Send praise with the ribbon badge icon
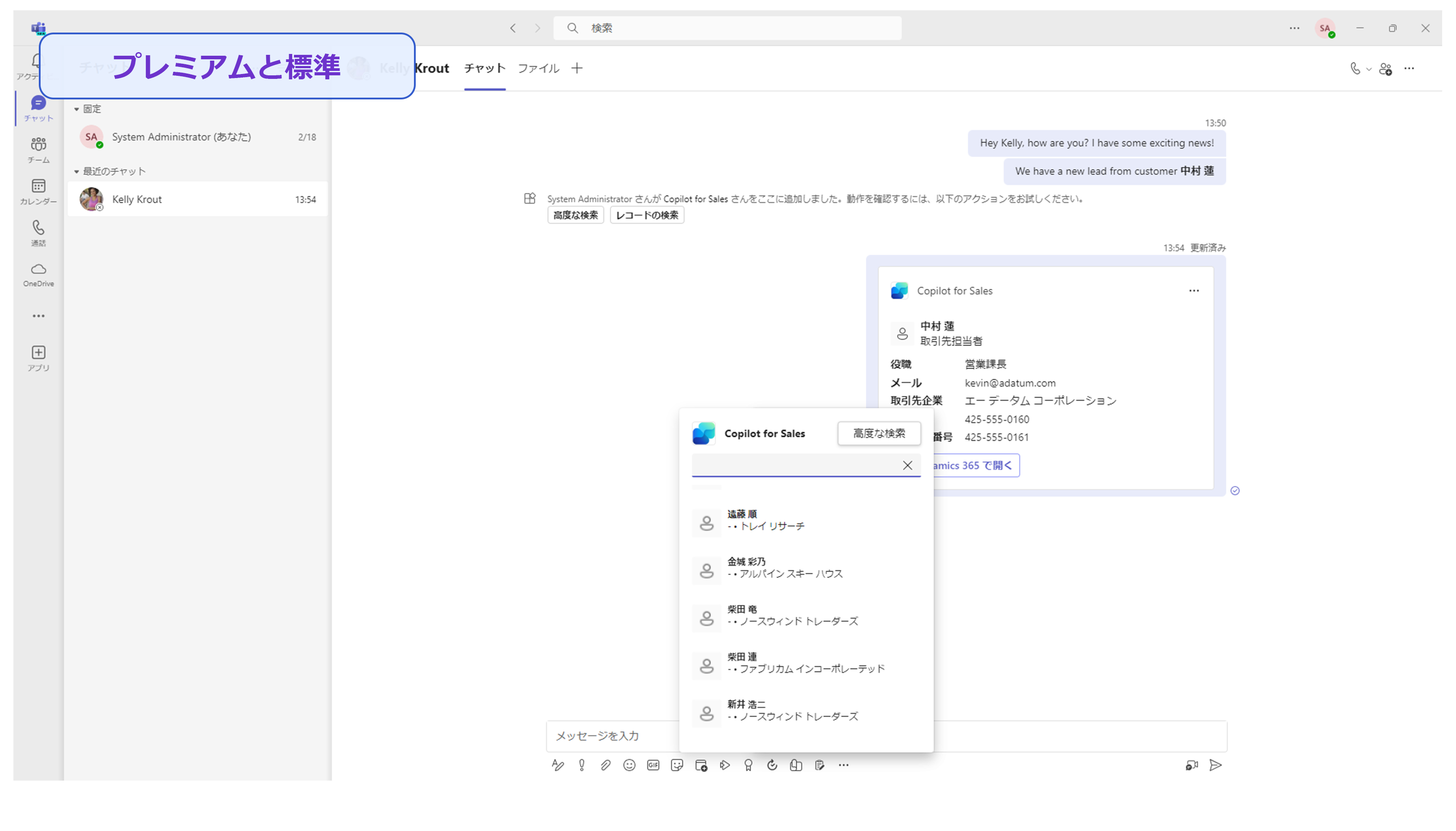The width and height of the screenshot is (1456, 831). tap(748, 765)
